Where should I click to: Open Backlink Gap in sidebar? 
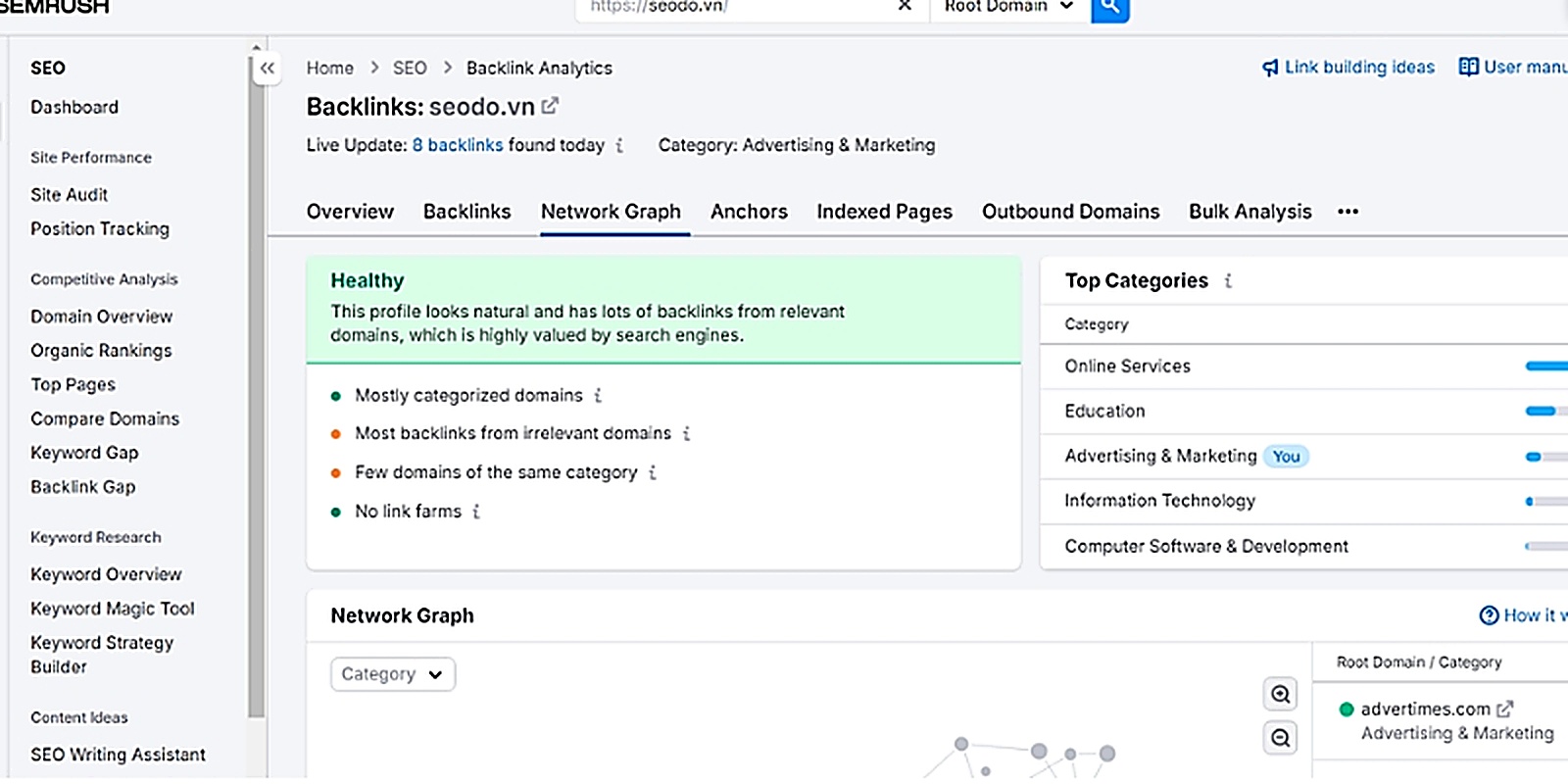[x=82, y=487]
